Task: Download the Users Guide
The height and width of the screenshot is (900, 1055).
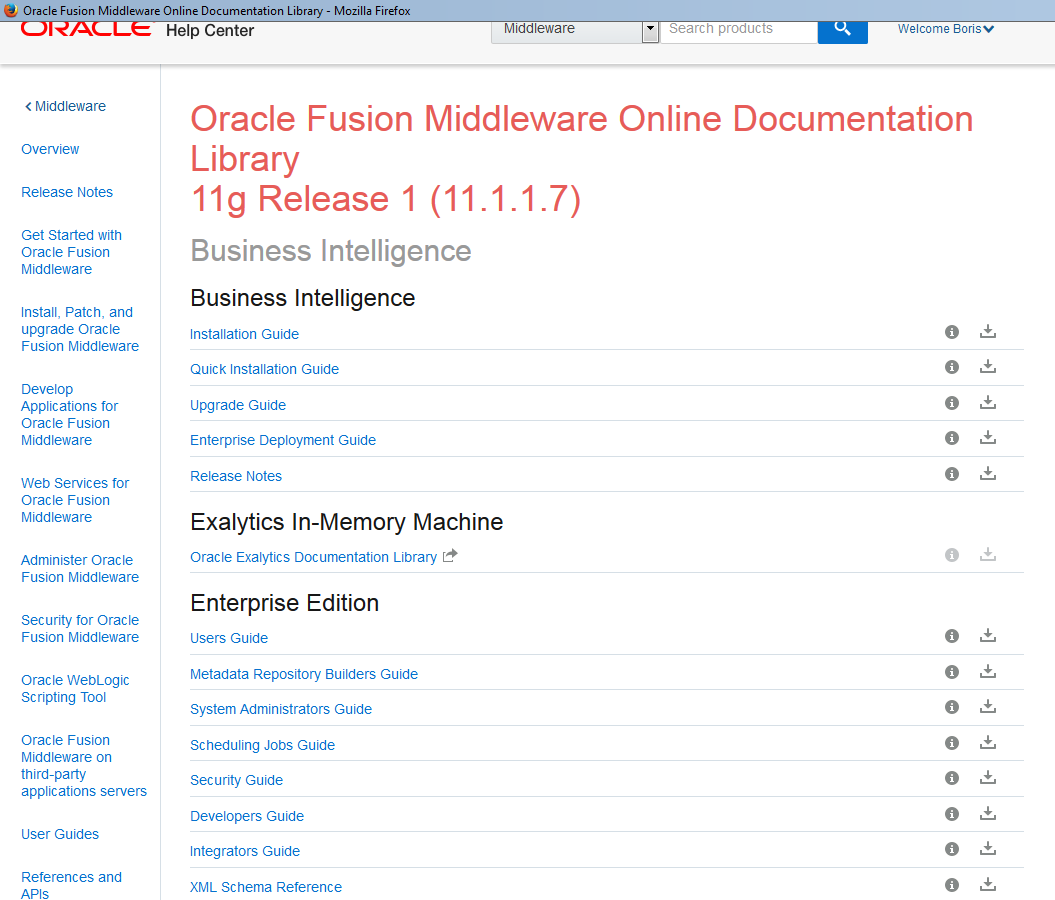Action: [x=988, y=635]
